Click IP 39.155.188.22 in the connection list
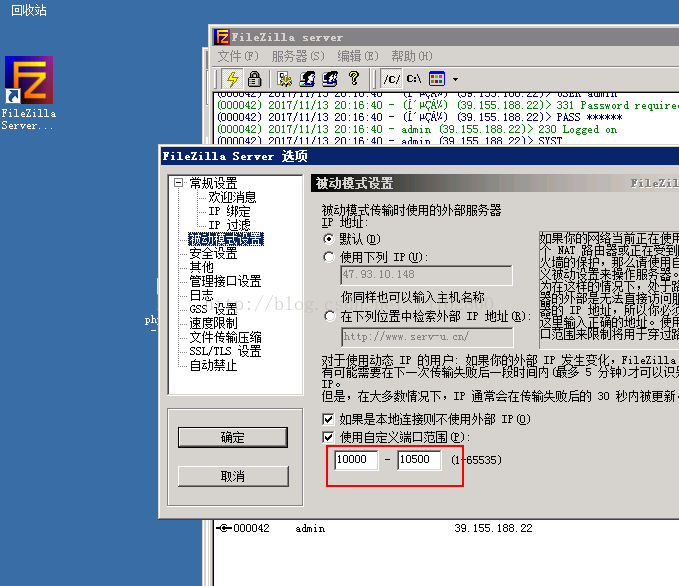This screenshot has width=679, height=586. tap(493, 528)
